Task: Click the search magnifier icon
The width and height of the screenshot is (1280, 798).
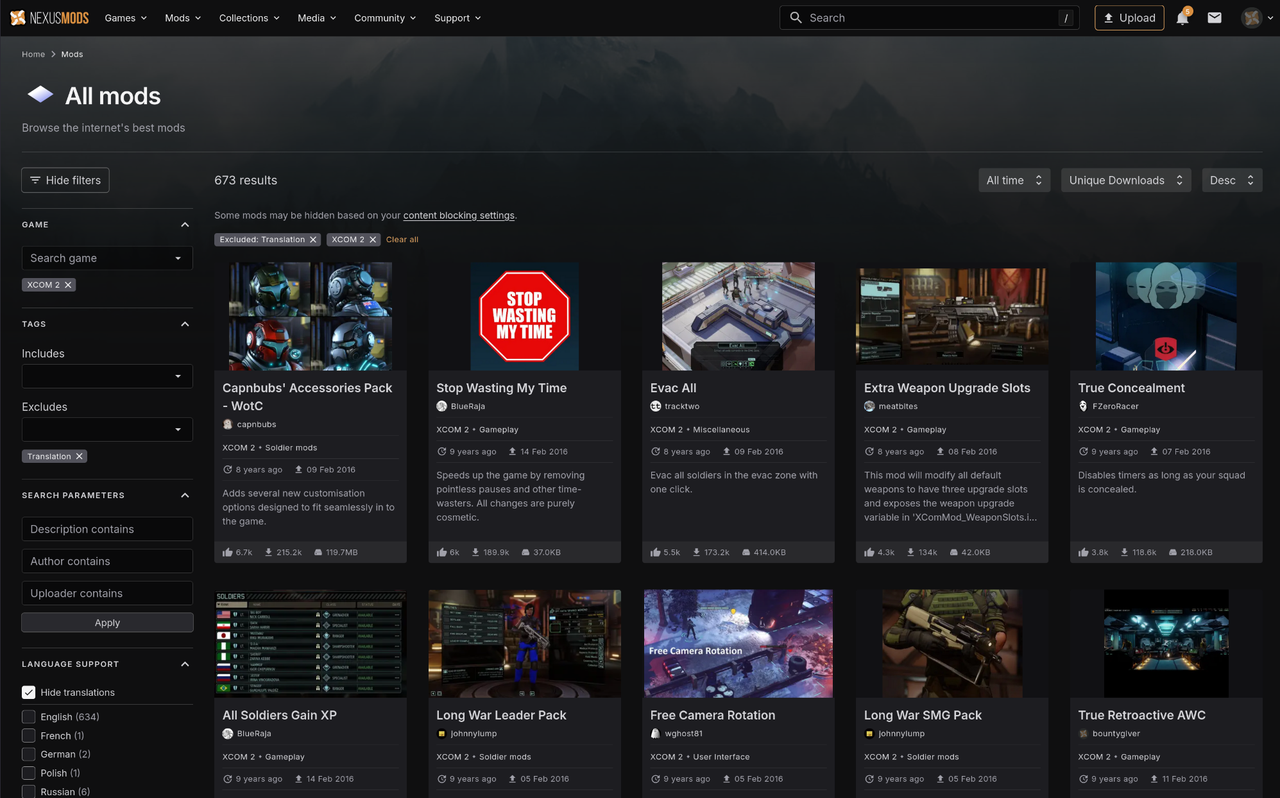Action: coord(796,17)
